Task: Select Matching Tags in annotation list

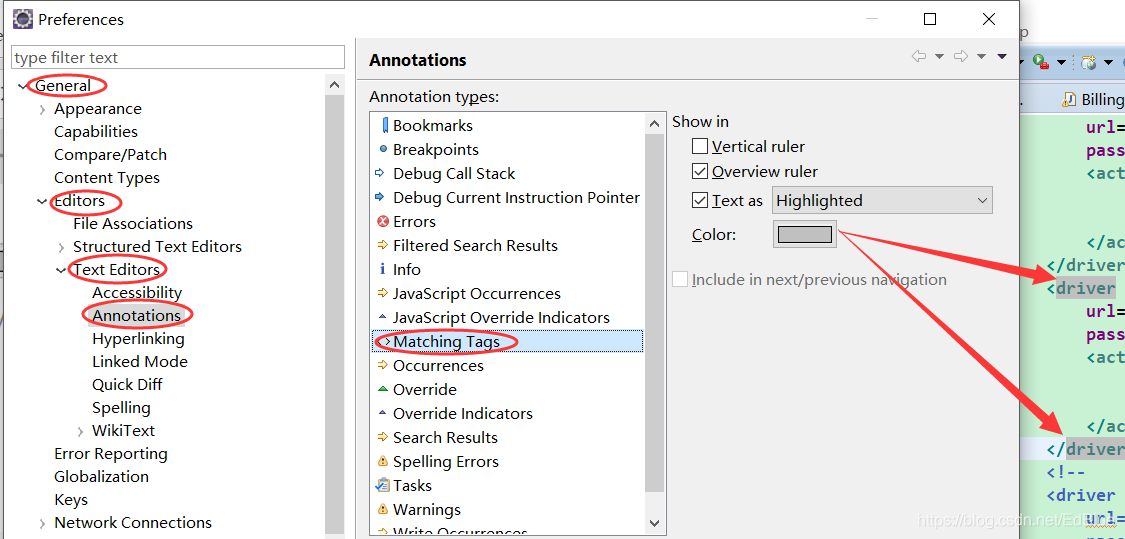Action: click(507, 342)
